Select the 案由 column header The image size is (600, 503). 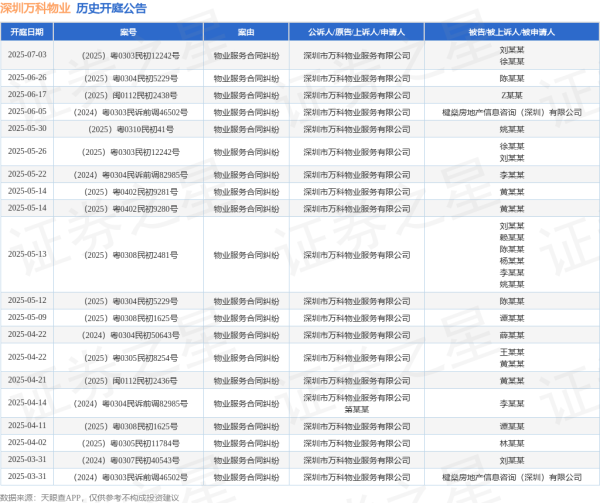tap(246, 32)
